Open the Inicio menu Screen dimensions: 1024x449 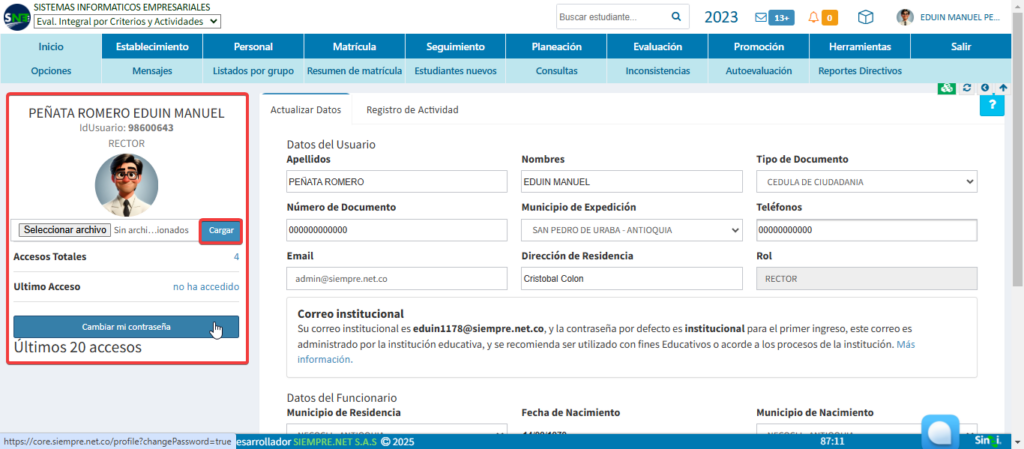click(51, 46)
